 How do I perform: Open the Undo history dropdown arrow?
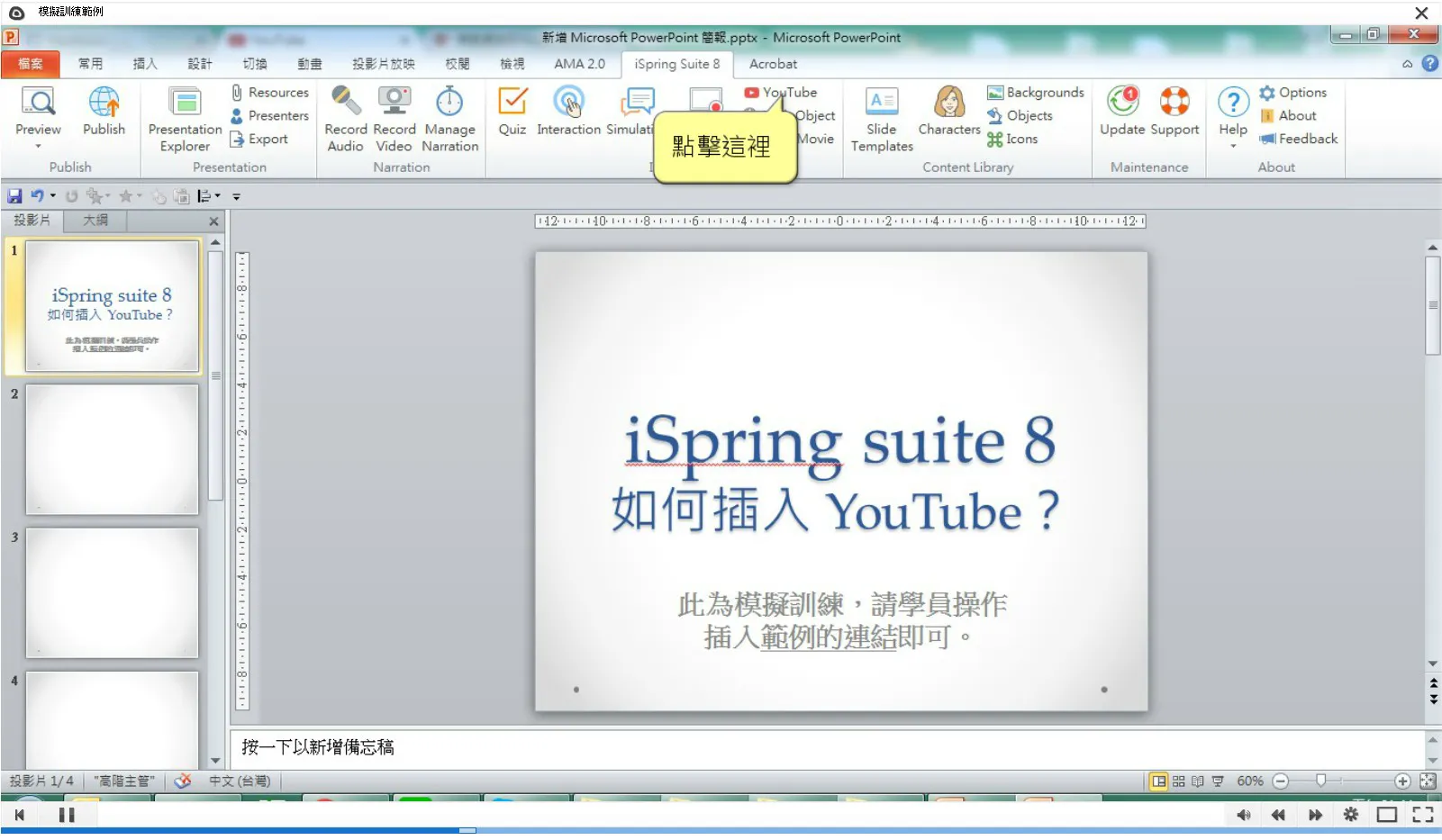click(x=53, y=196)
